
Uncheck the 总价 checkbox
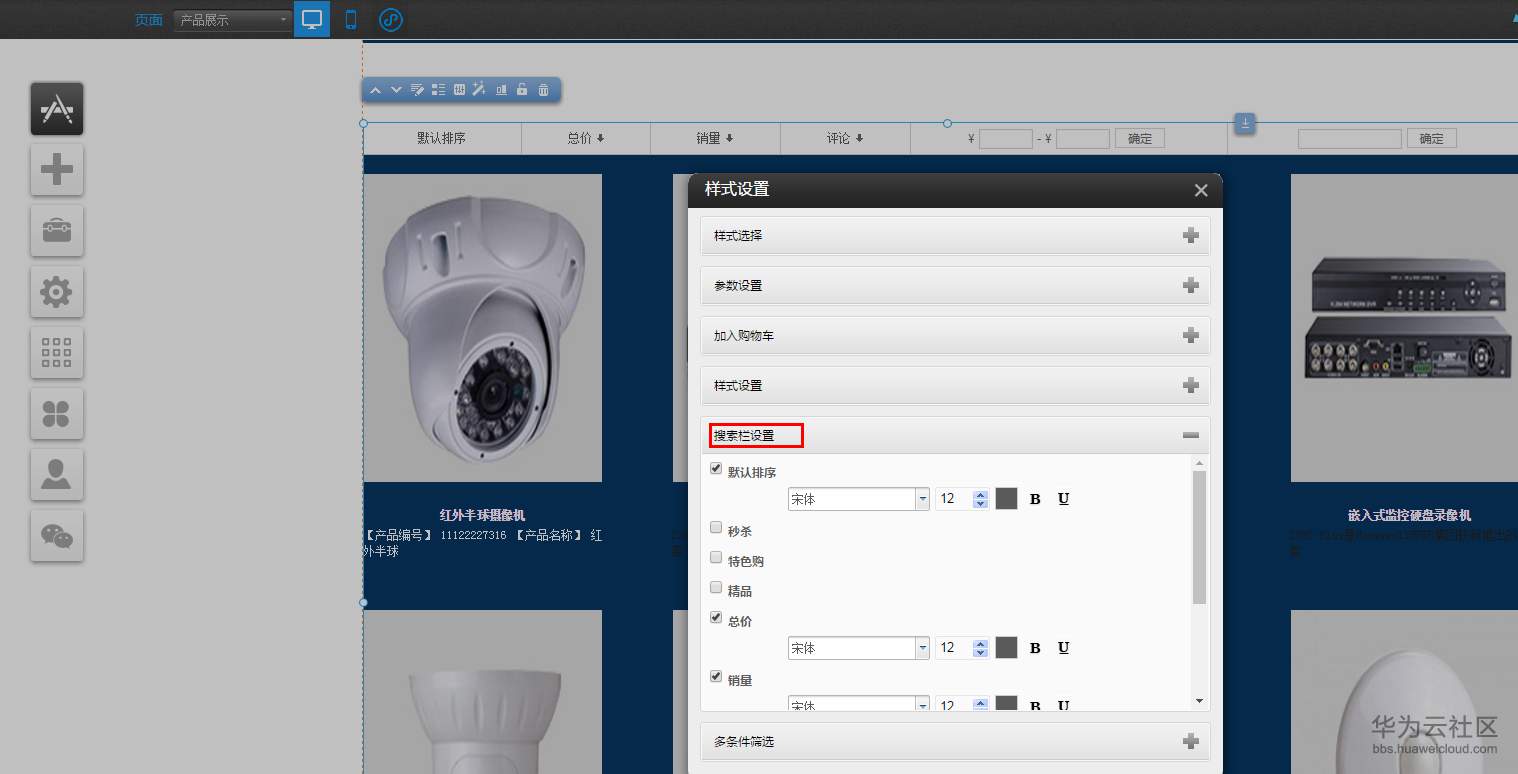point(716,617)
